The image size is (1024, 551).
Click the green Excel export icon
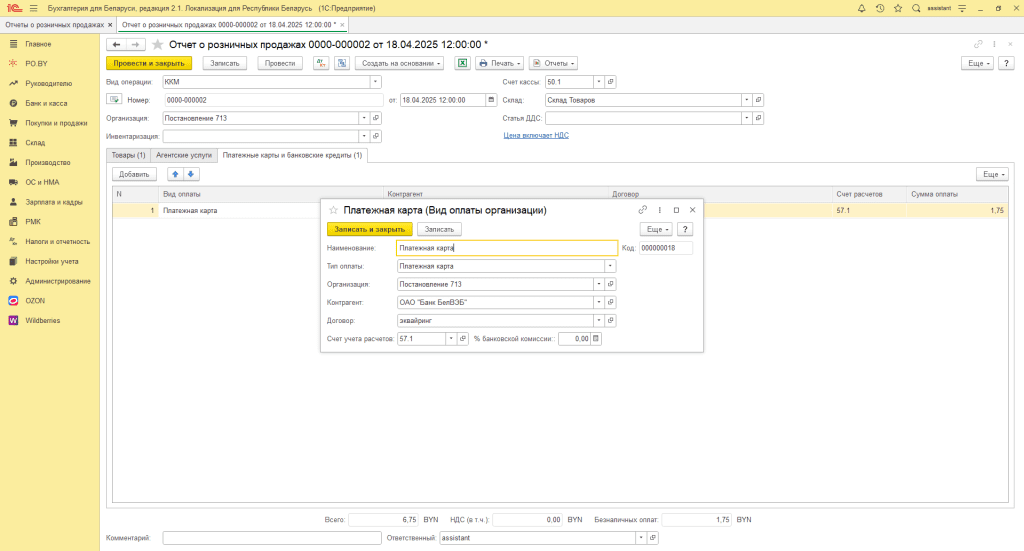[x=462, y=63]
